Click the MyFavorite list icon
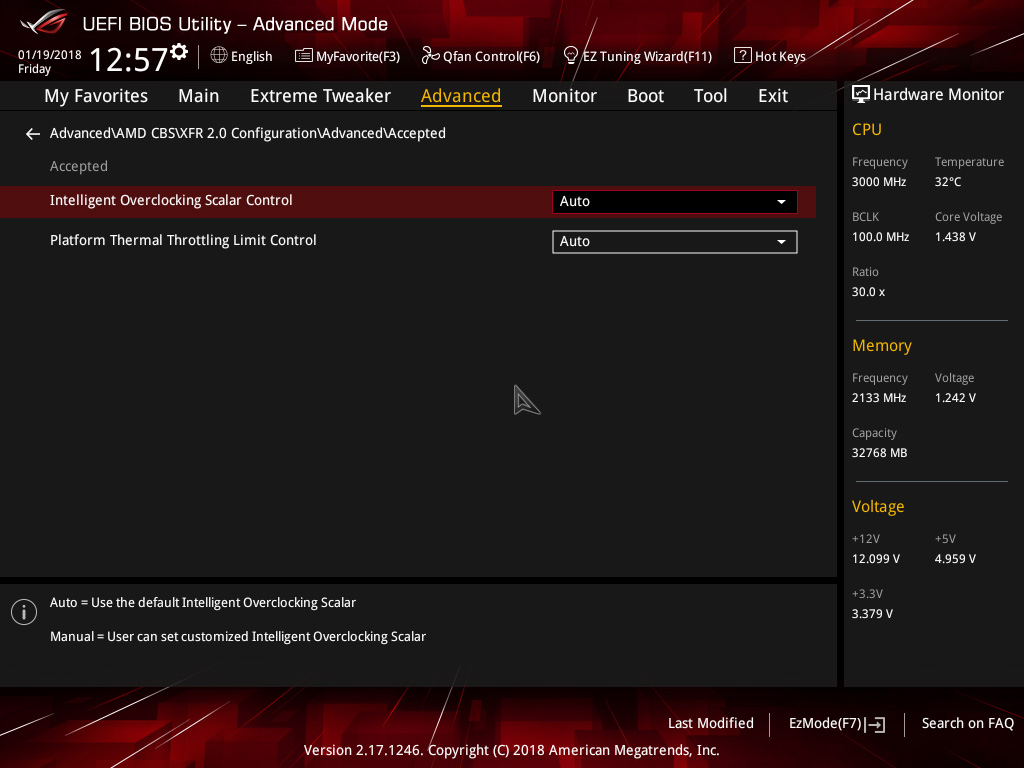 304,56
